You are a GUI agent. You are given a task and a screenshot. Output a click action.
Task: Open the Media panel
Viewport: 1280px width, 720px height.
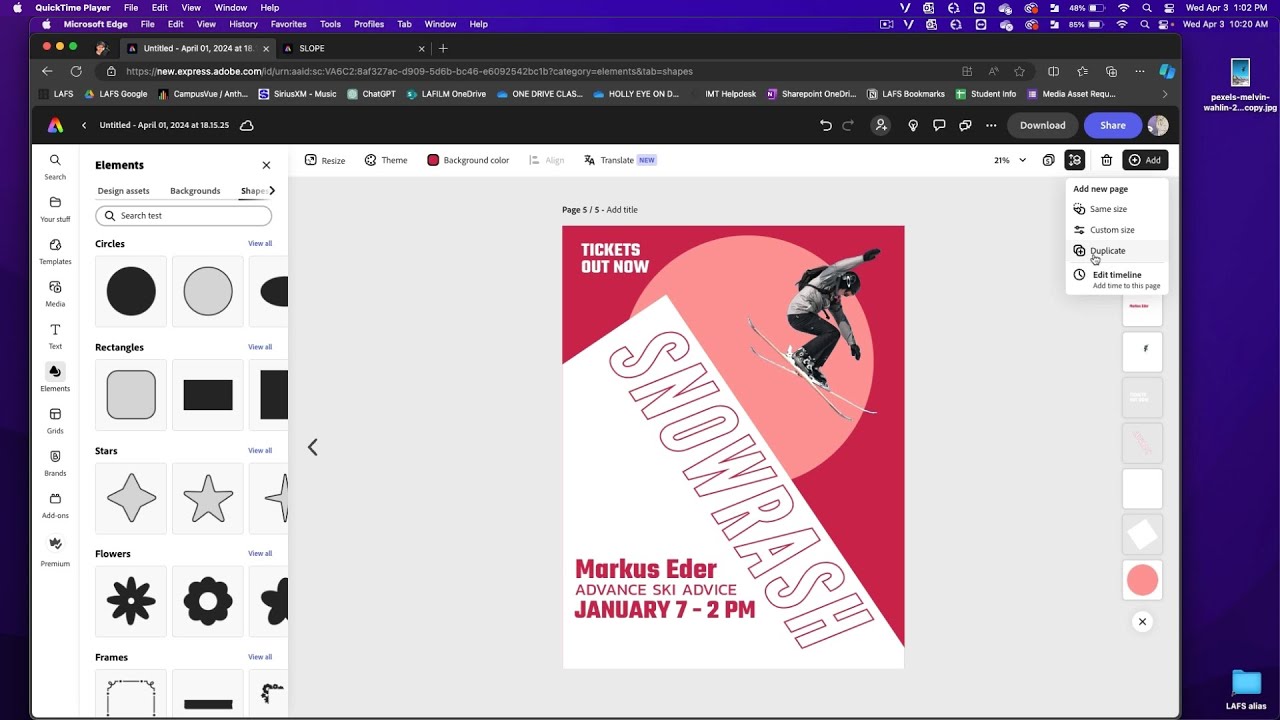coord(55,293)
